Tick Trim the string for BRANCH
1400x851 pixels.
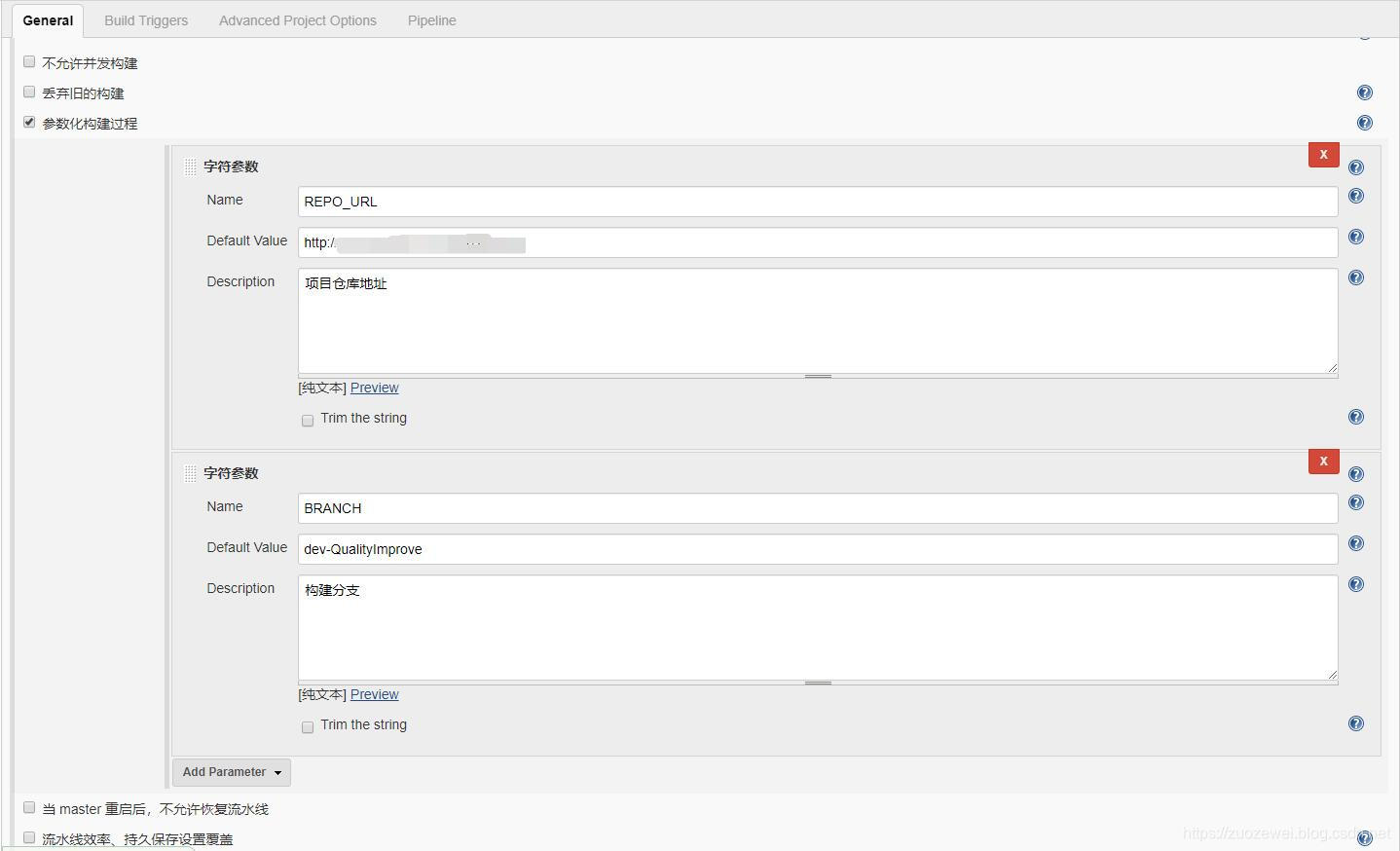308,727
